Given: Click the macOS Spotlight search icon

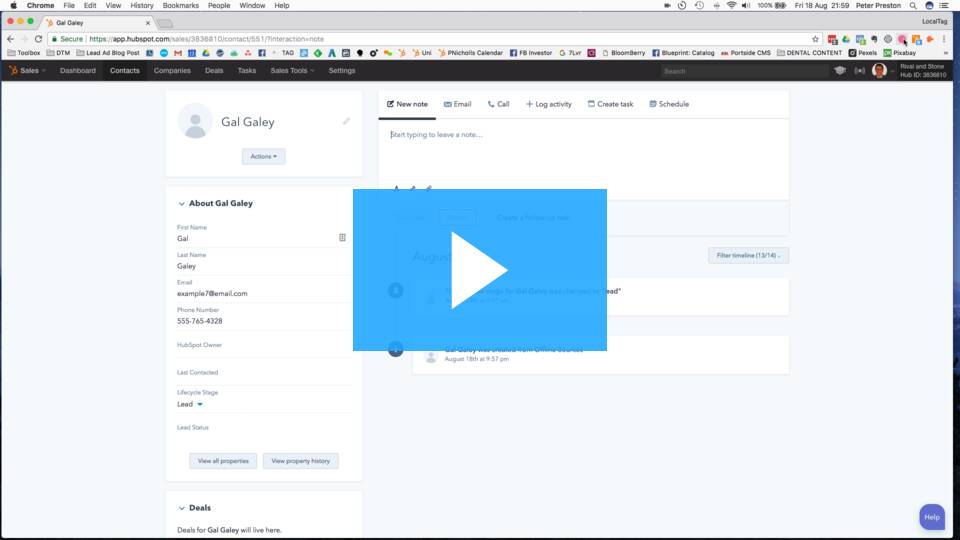Looking at the screenshot, I should 913,6.
